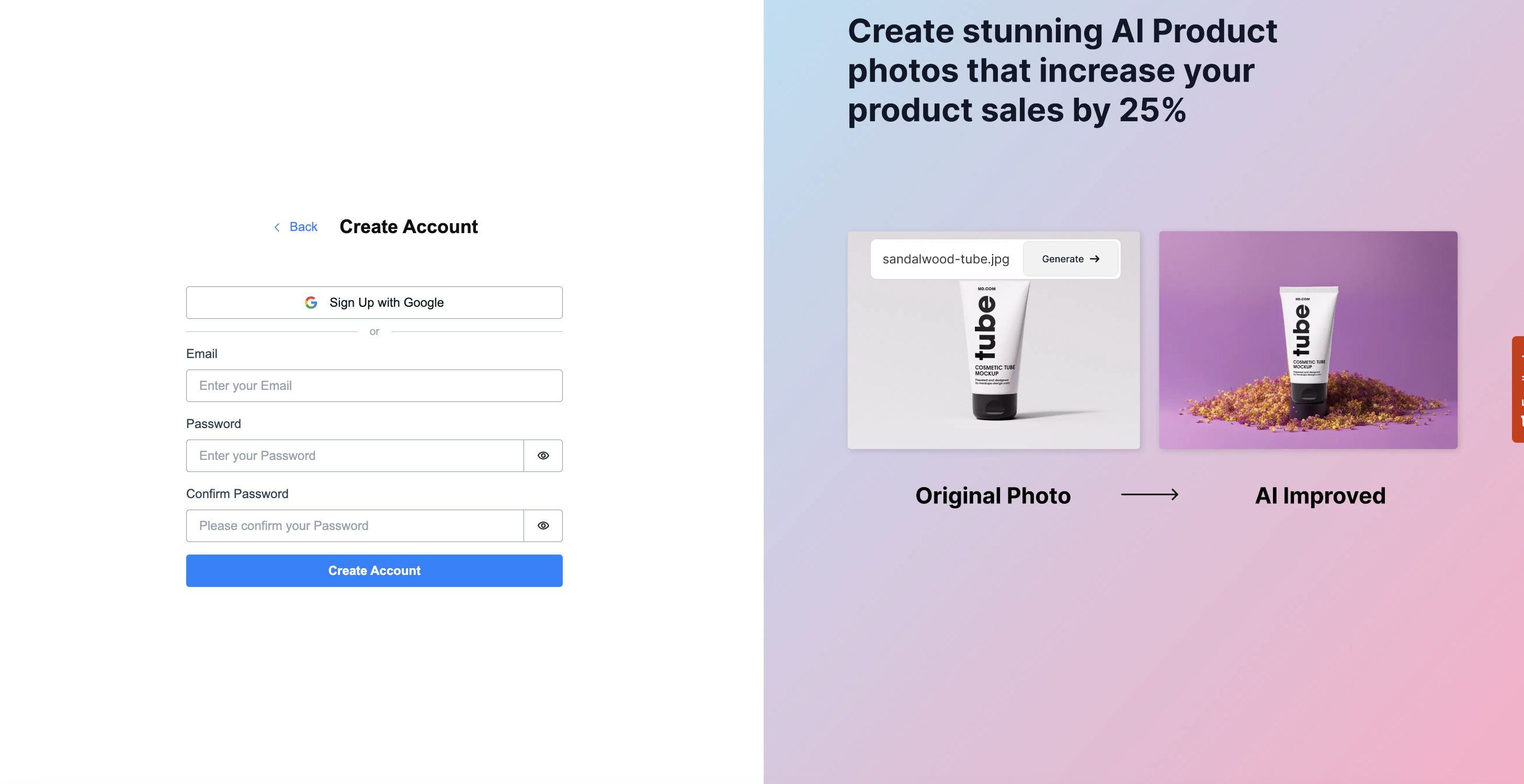This screenshot has height=784, width=1524.
Task: Open the original tube photo thumbnail
Action: [993, 361]
